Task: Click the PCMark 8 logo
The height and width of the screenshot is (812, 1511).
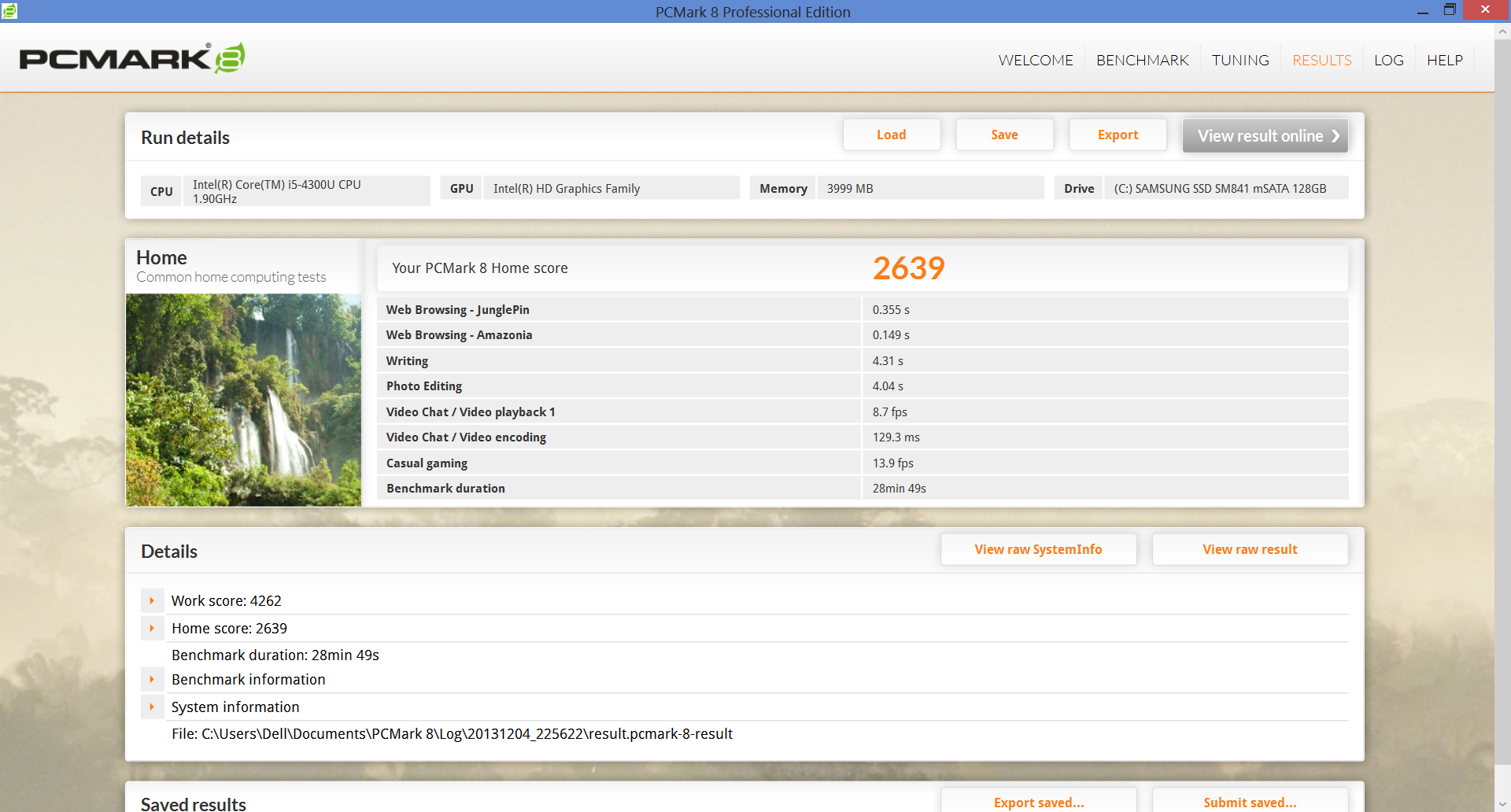Action: click(132, 58)
